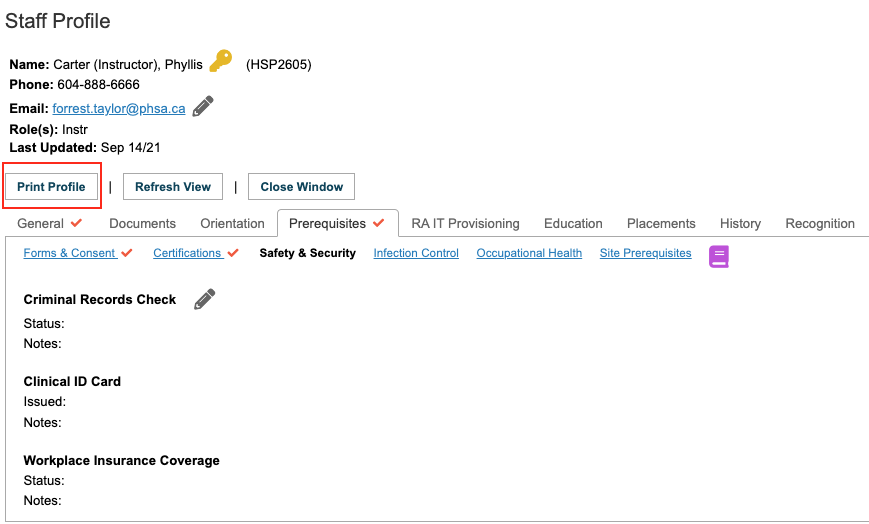869x524 pixels.
Task: Click the yellow key icon beside the name
Action: click(x=221, y=60)
